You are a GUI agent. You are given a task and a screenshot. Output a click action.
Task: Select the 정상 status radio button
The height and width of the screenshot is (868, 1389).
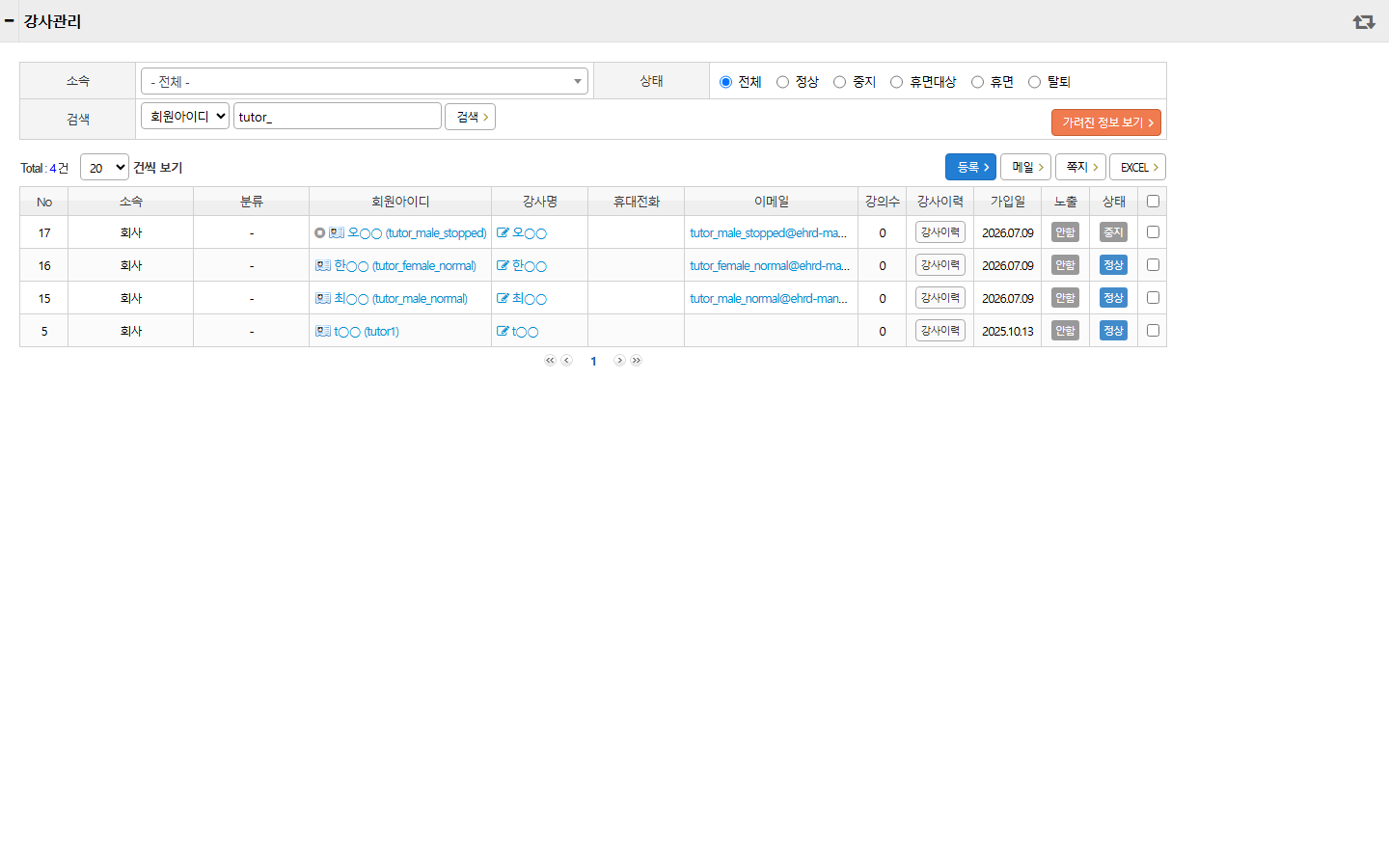pos(782,82)
